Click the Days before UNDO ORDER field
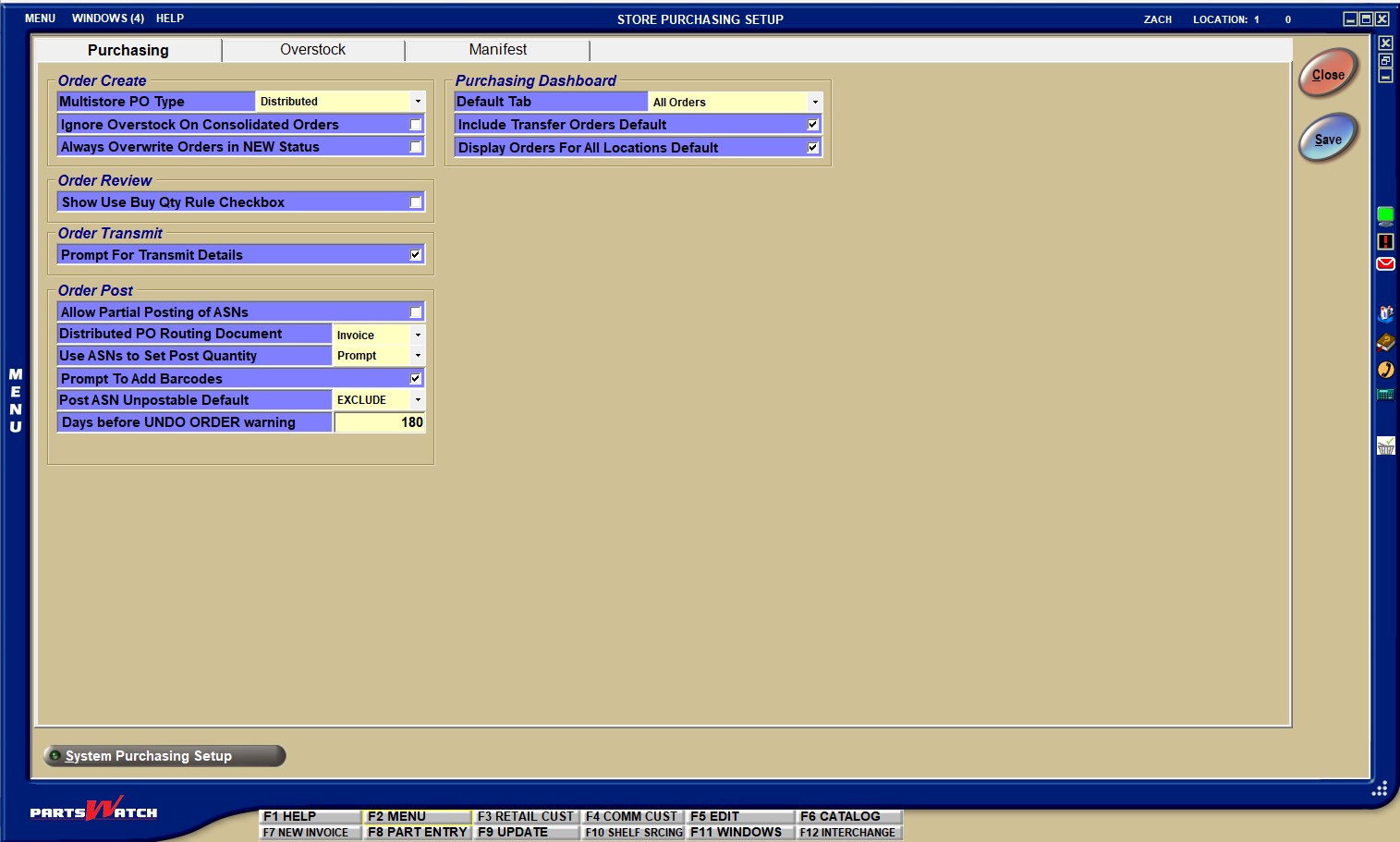This screenshot has width=1400, height=842. [x=379, y=422]
